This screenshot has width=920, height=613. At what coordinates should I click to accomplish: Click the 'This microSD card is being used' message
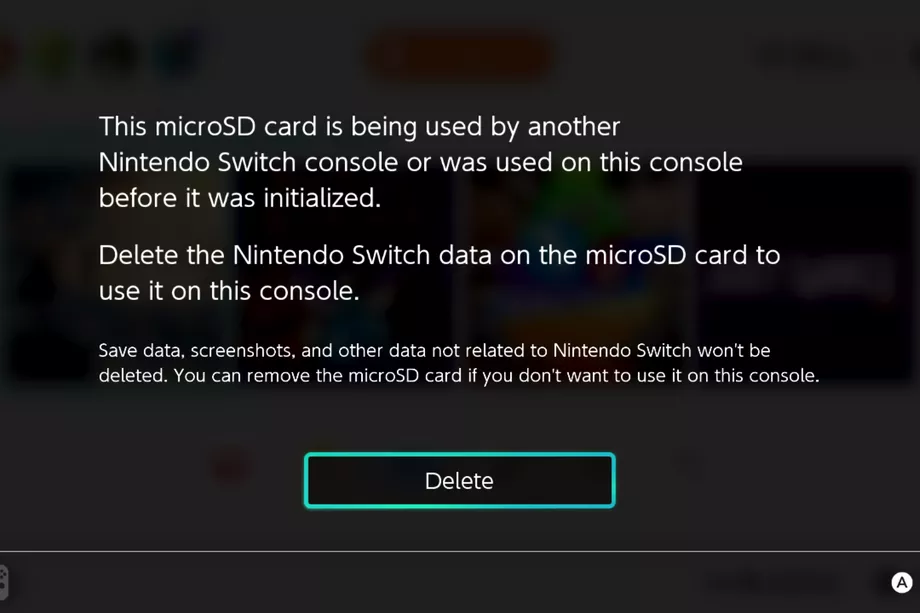click(420, 162)
